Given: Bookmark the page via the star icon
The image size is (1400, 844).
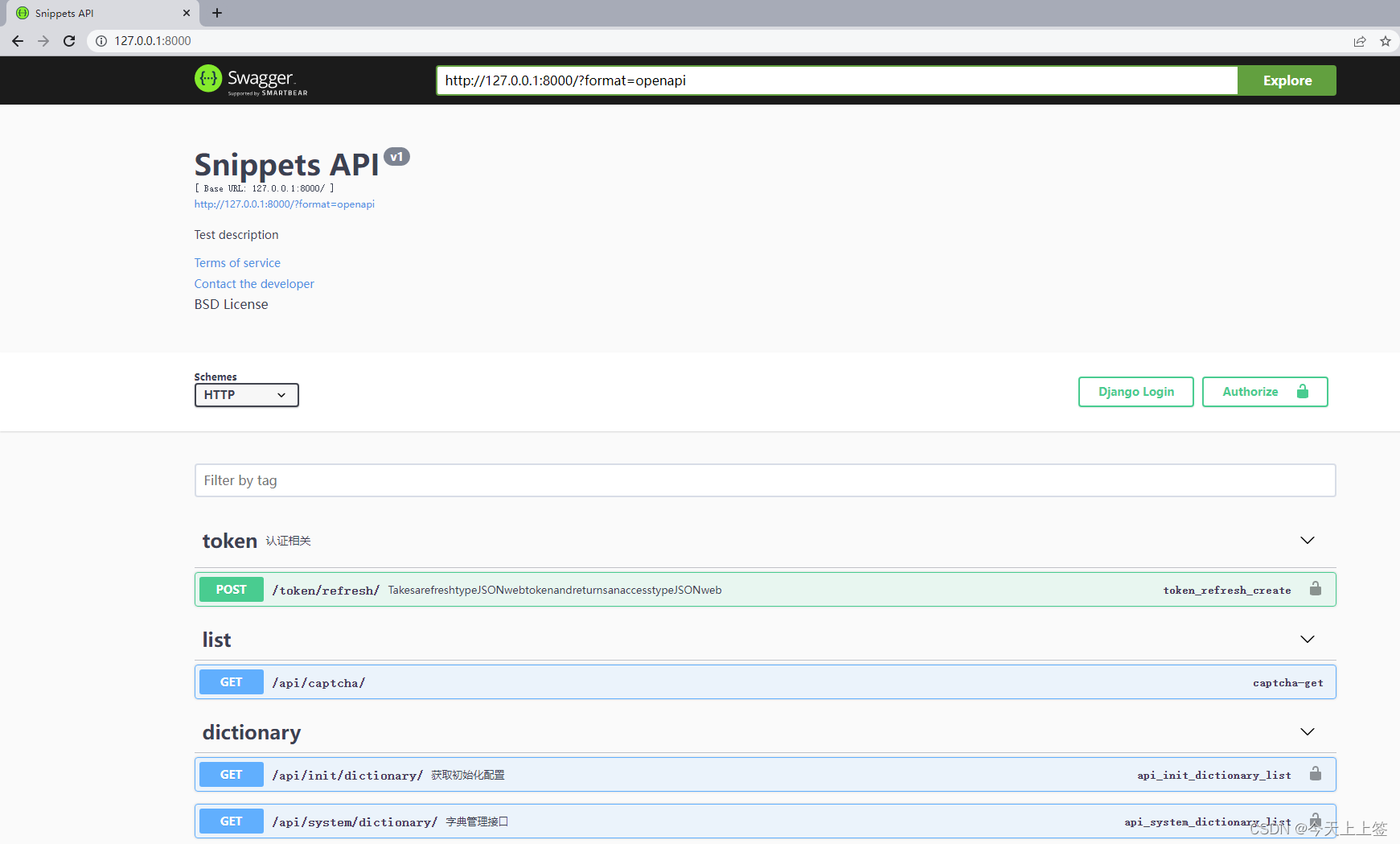Looking at the screenshot, I should tap(1386, 40).
